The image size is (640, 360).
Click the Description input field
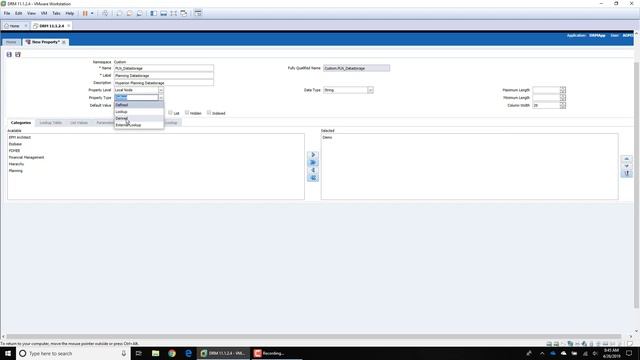(x=164, y=83)
